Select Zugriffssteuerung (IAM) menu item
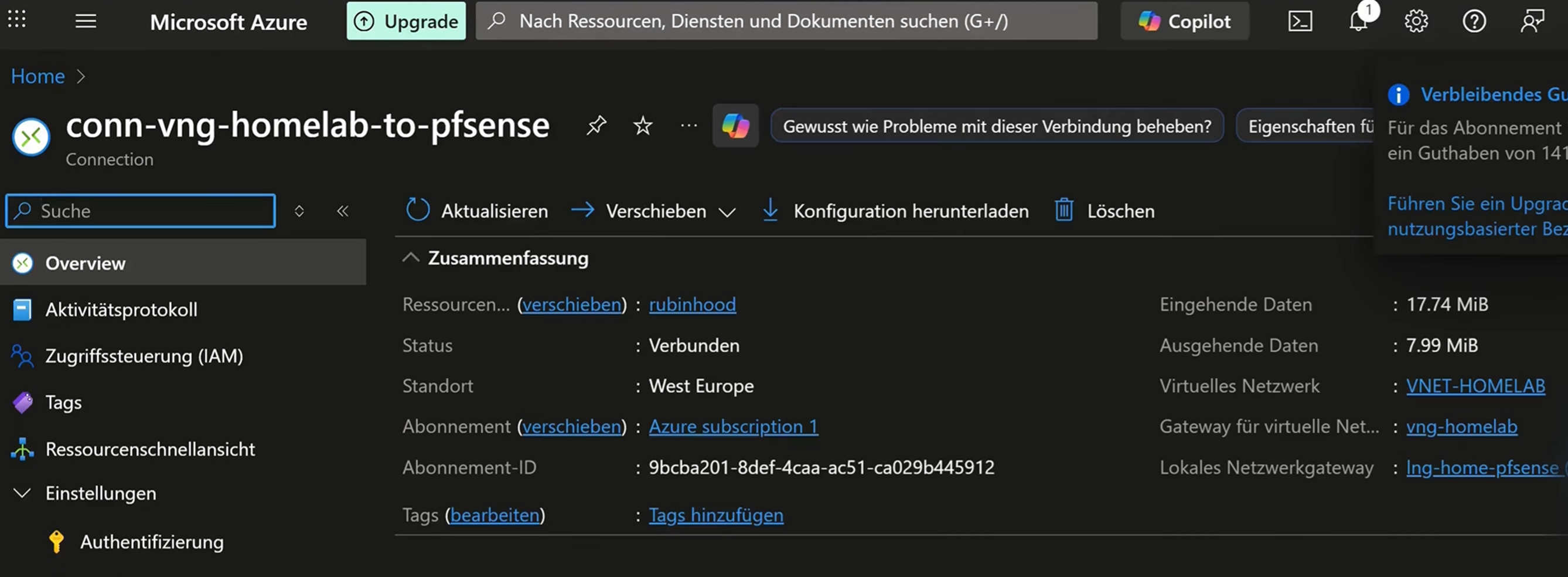The height and width of the screenshot is (577, 1568). [x=144, y=356]
